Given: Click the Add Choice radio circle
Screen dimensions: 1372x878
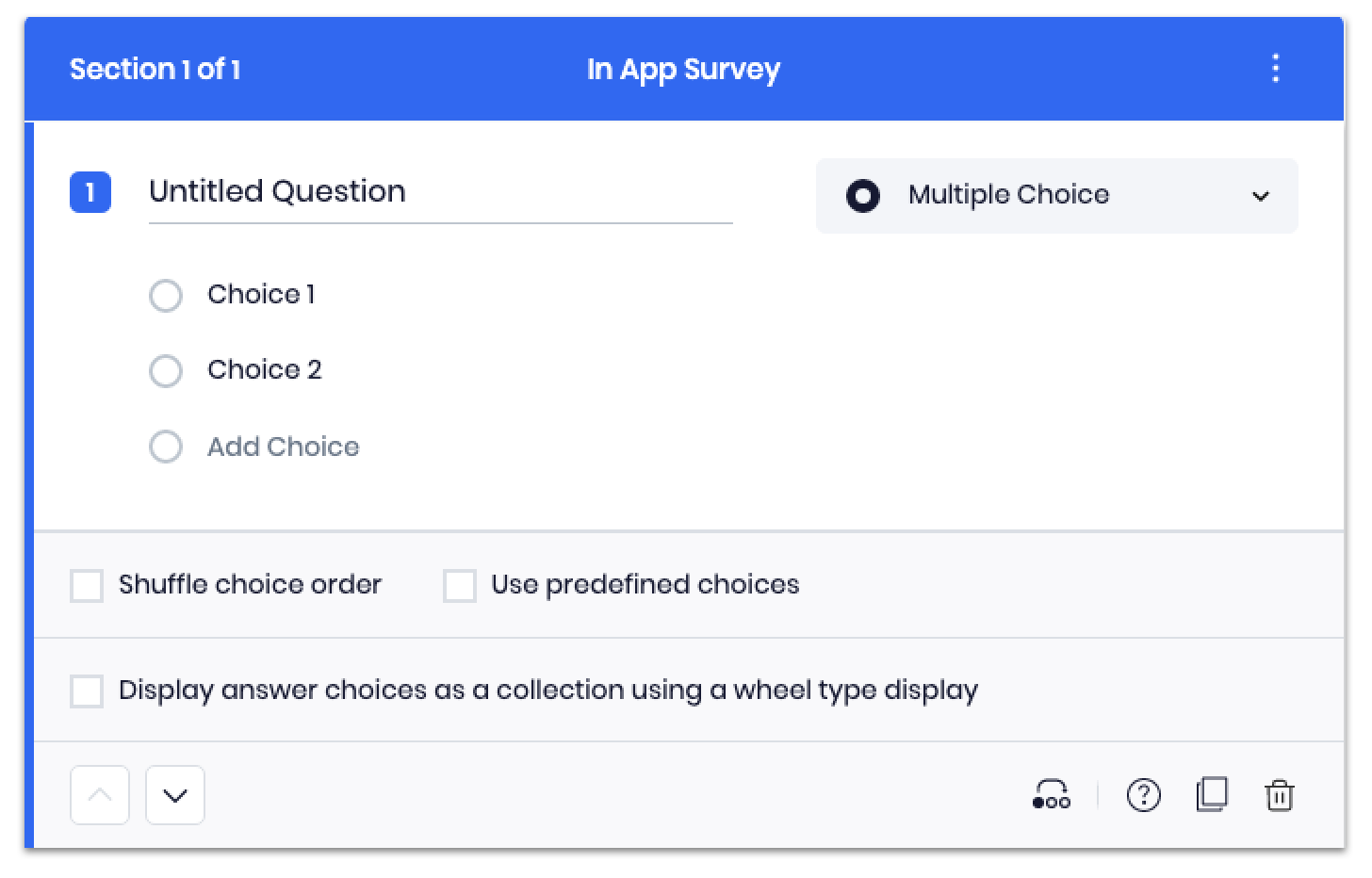Looking at the screenshot, I should tap(166, 447).
